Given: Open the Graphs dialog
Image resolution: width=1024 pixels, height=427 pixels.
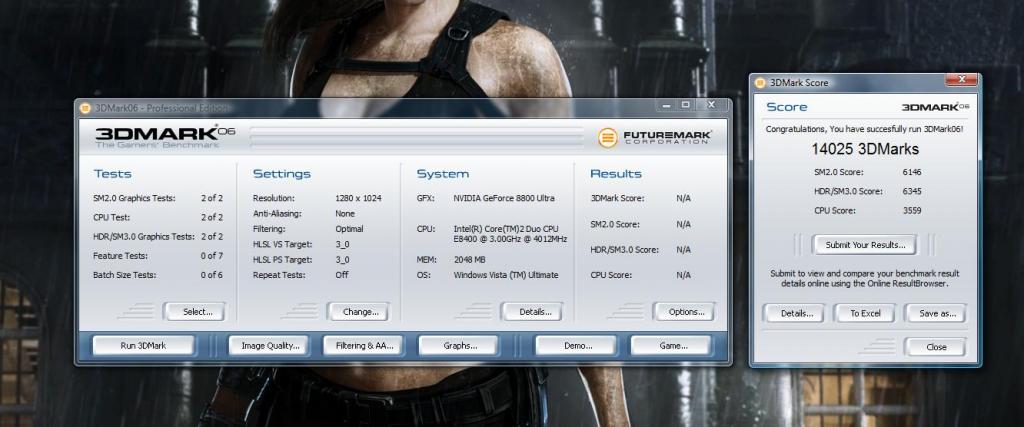Looking at the screenshot, I should tap(459, 345).
